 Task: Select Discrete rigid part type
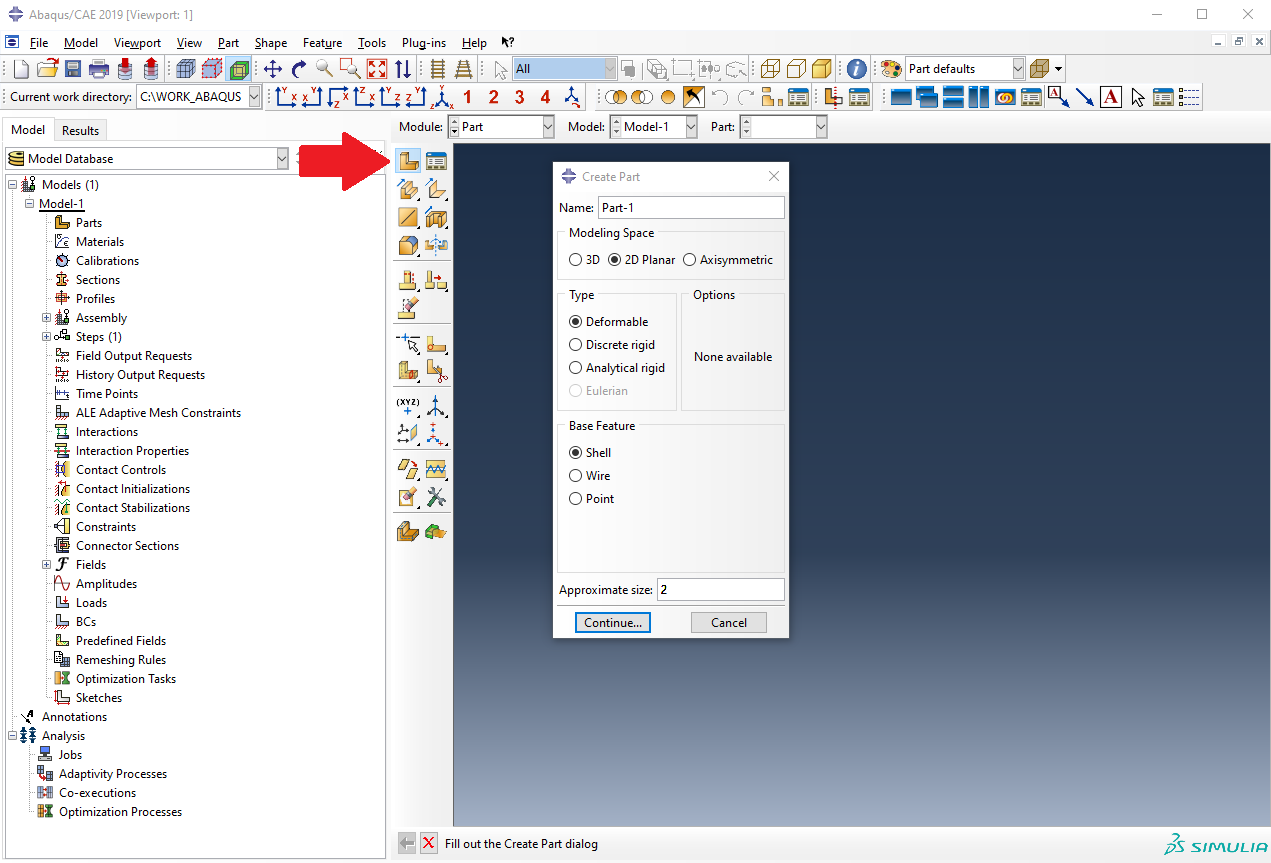point(576,345)
